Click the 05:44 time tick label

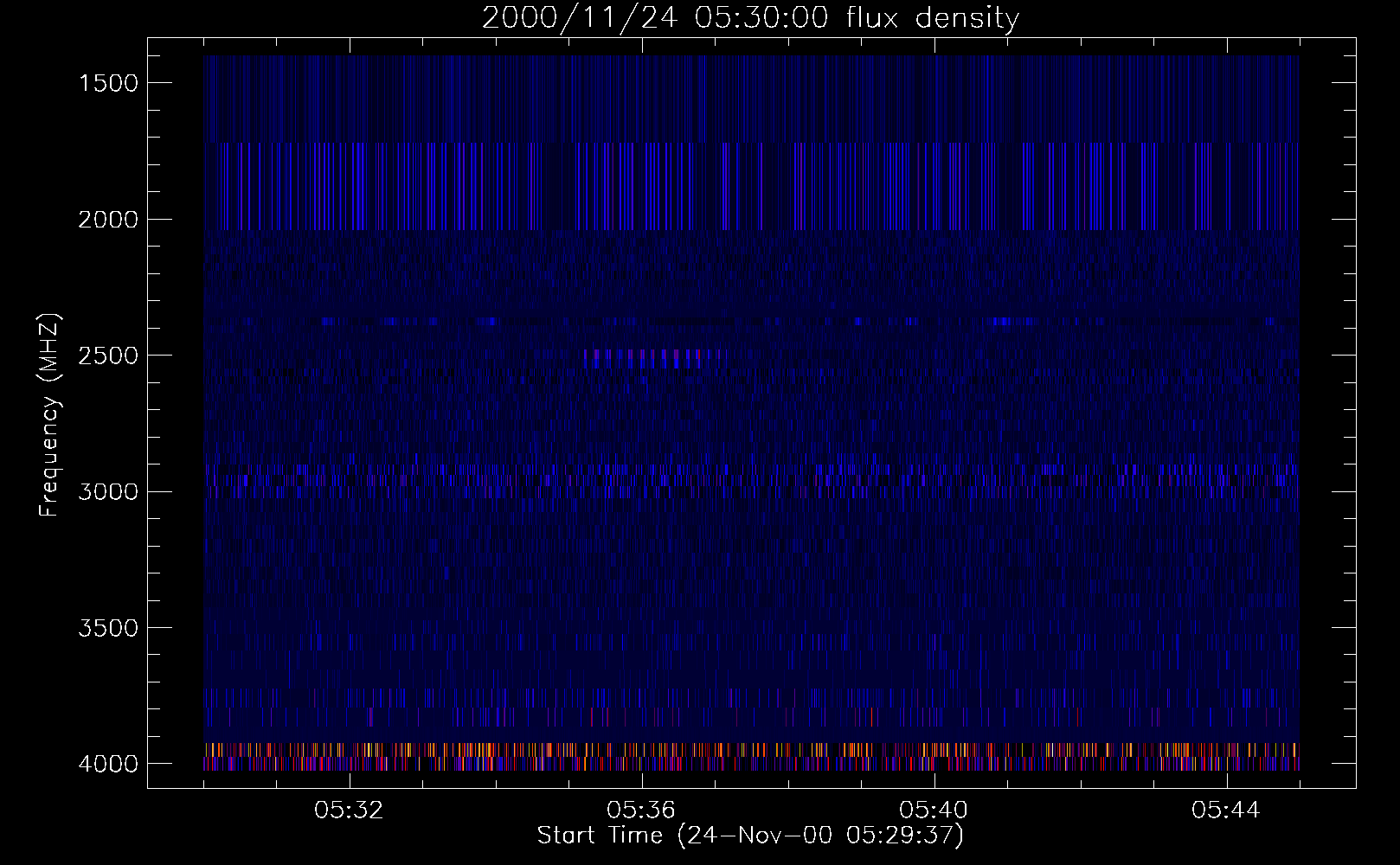coord(1226,811)
